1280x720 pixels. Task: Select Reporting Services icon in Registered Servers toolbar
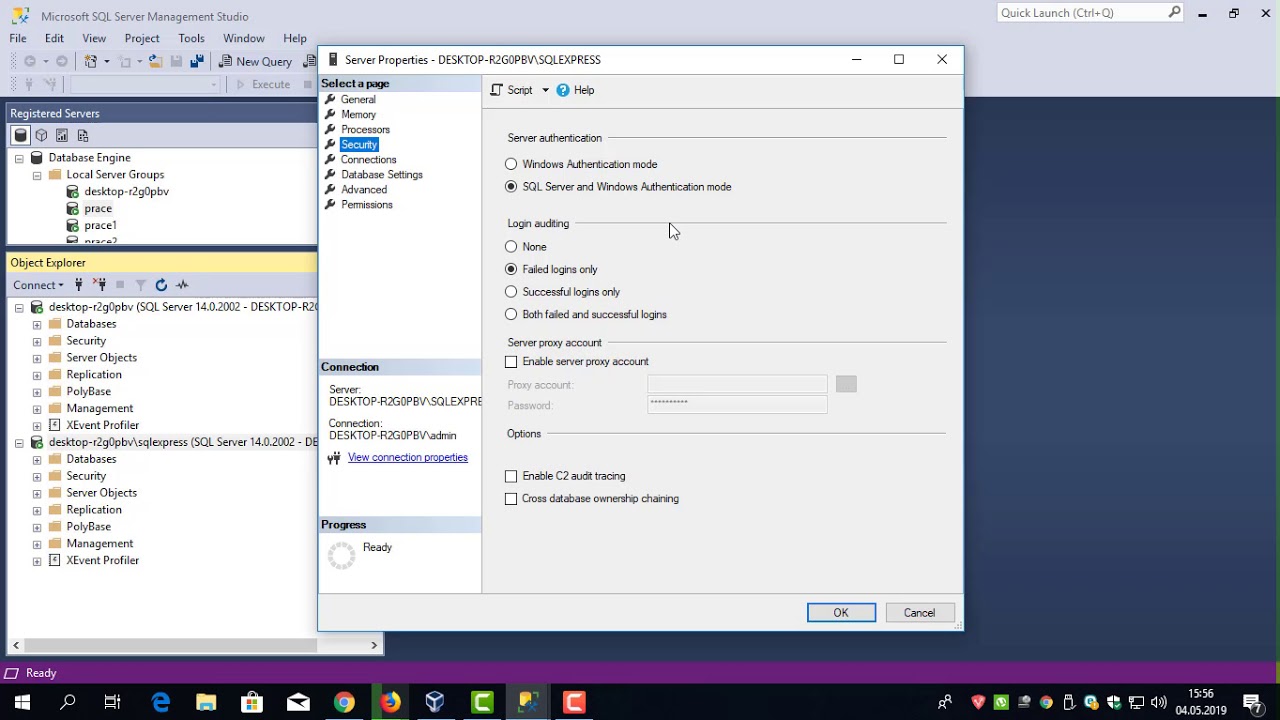(62, 135)
